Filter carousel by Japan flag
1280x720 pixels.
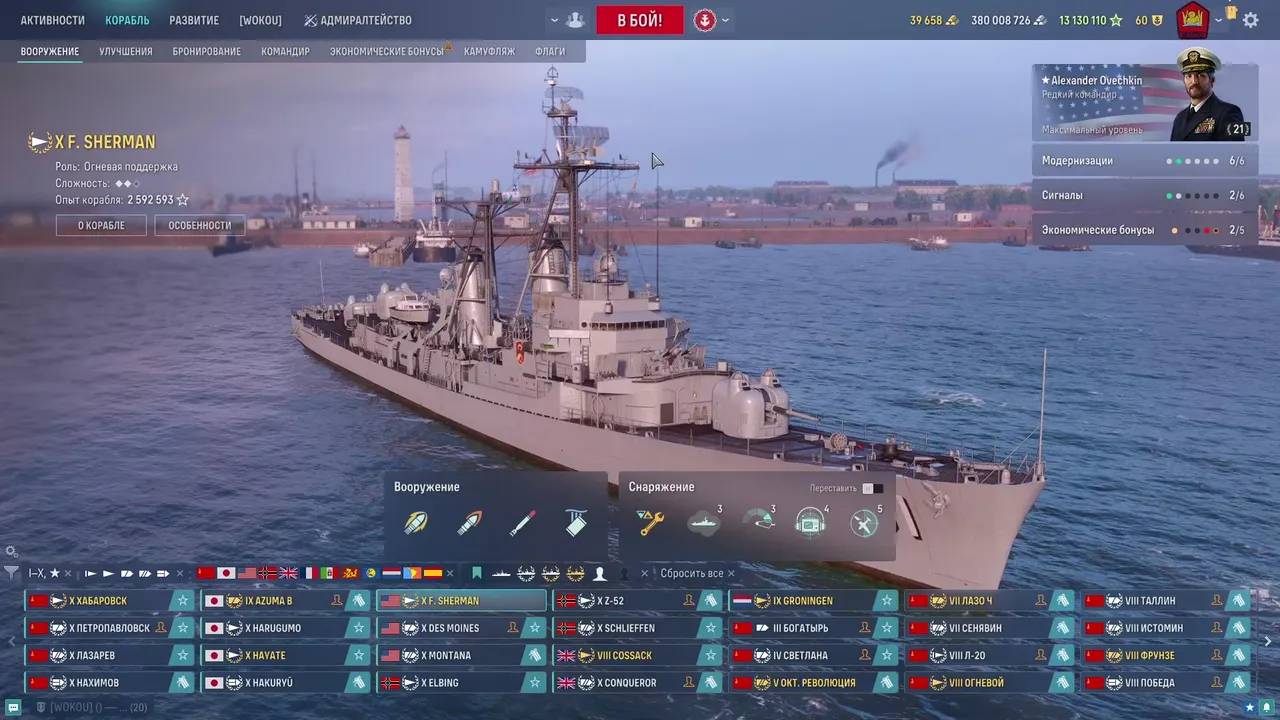tap(226, 573)
